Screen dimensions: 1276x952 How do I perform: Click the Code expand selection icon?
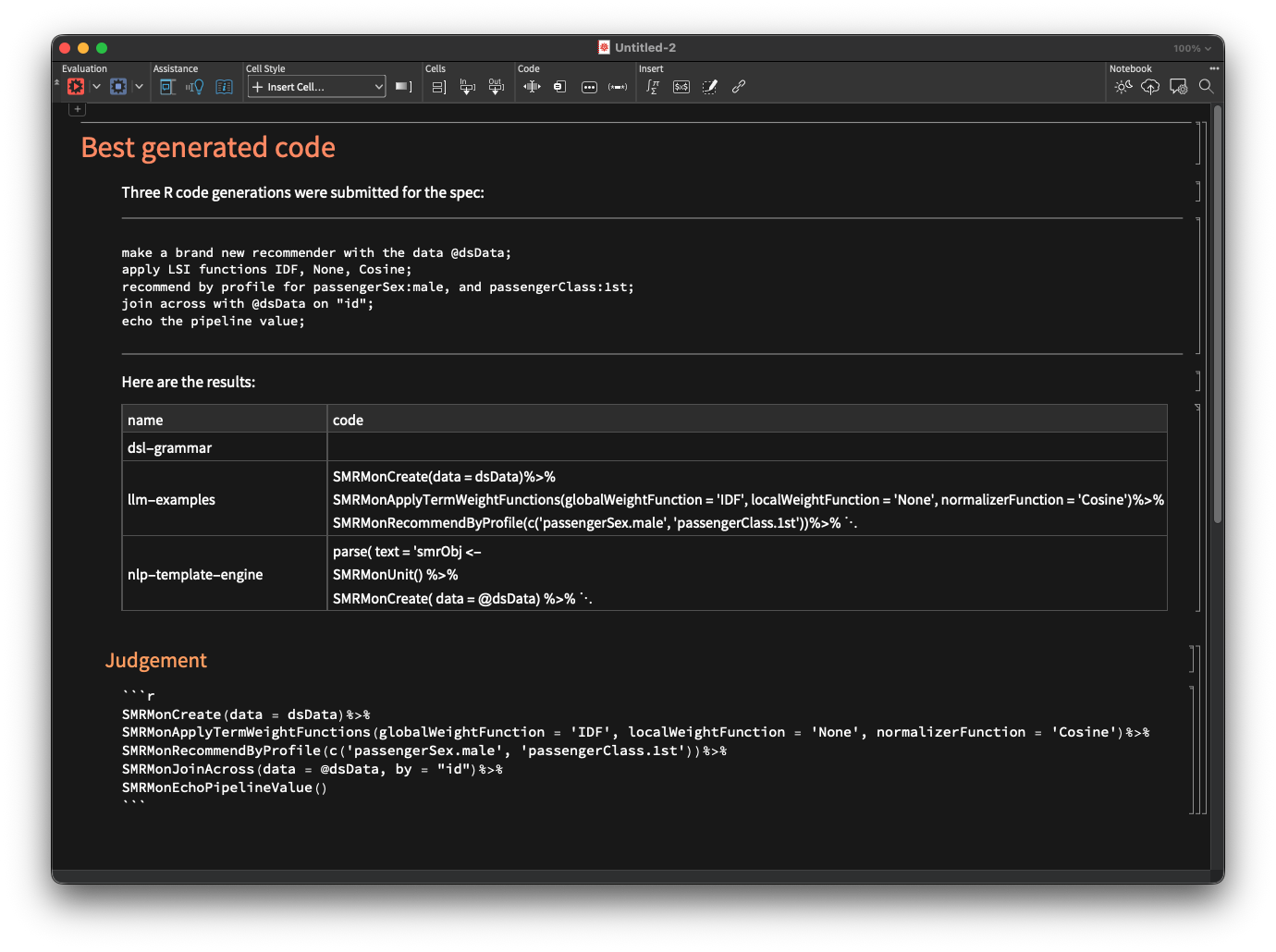532,87
